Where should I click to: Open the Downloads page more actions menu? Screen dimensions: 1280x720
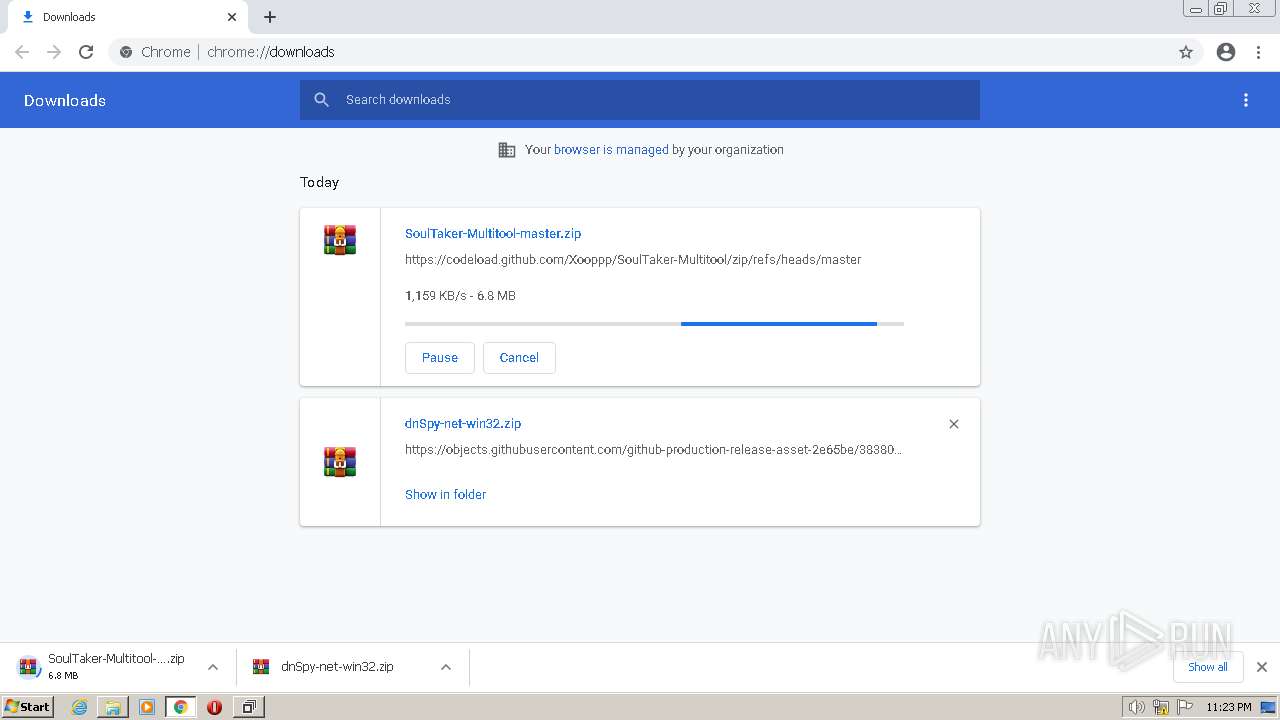click(1246, 100)
